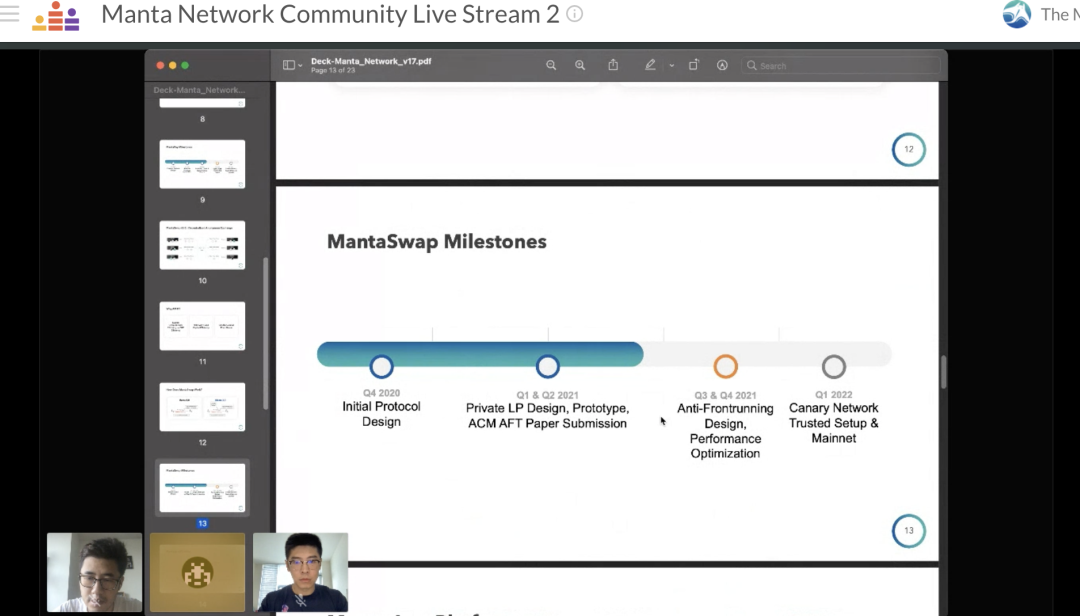Open the markup pen dropdown arrow
This screenshot has width=1080, height=616.
click(672, 65)
